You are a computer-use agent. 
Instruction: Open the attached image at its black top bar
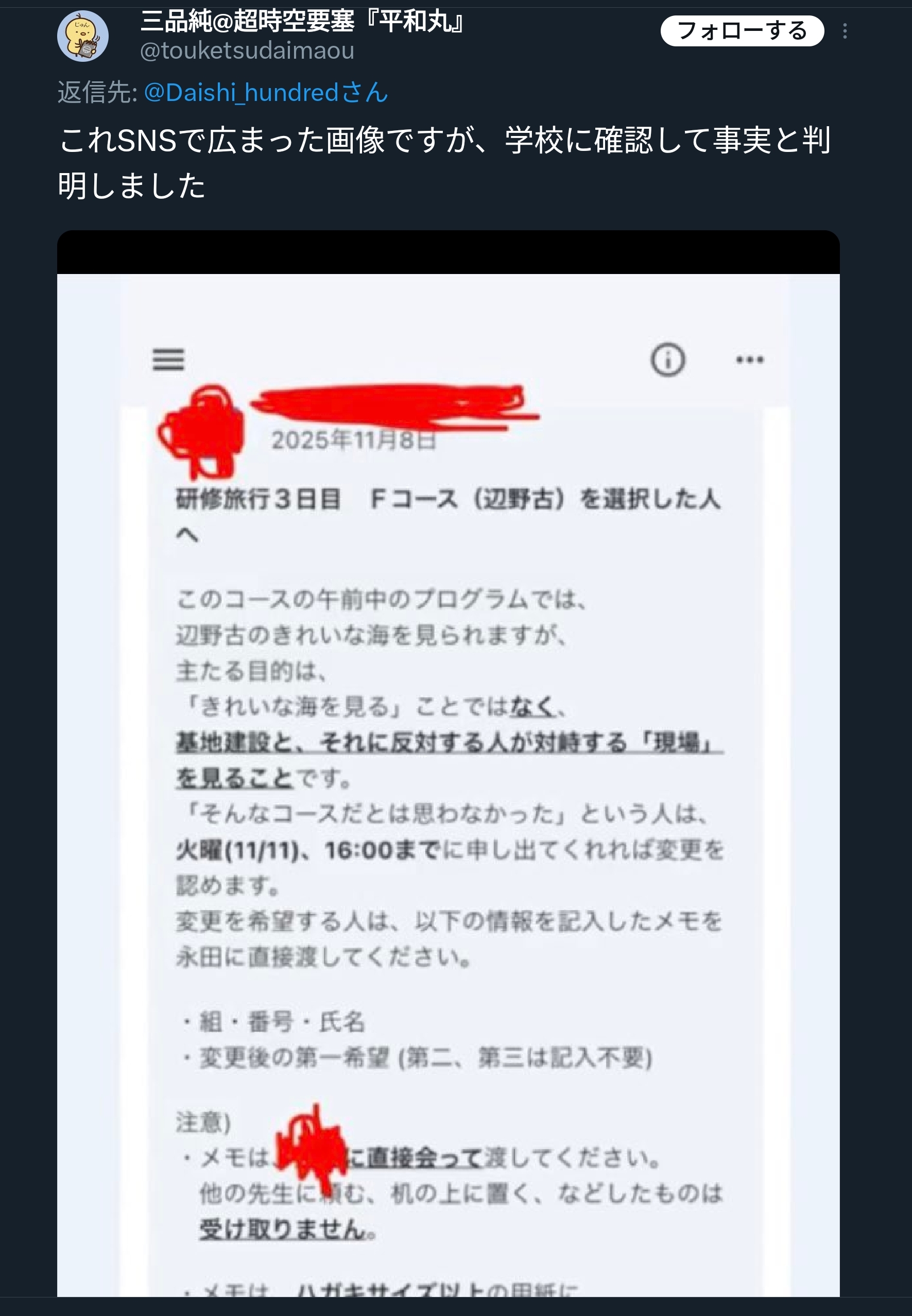click(448, 252)
